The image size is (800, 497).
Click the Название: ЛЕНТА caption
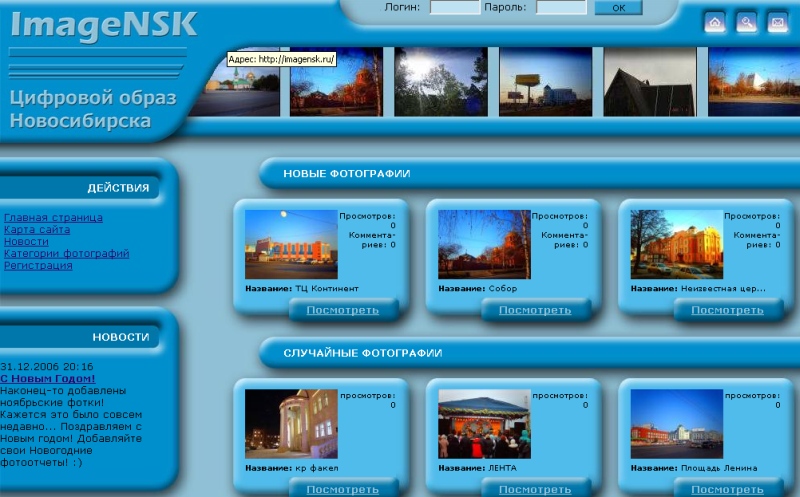point(478,468)
